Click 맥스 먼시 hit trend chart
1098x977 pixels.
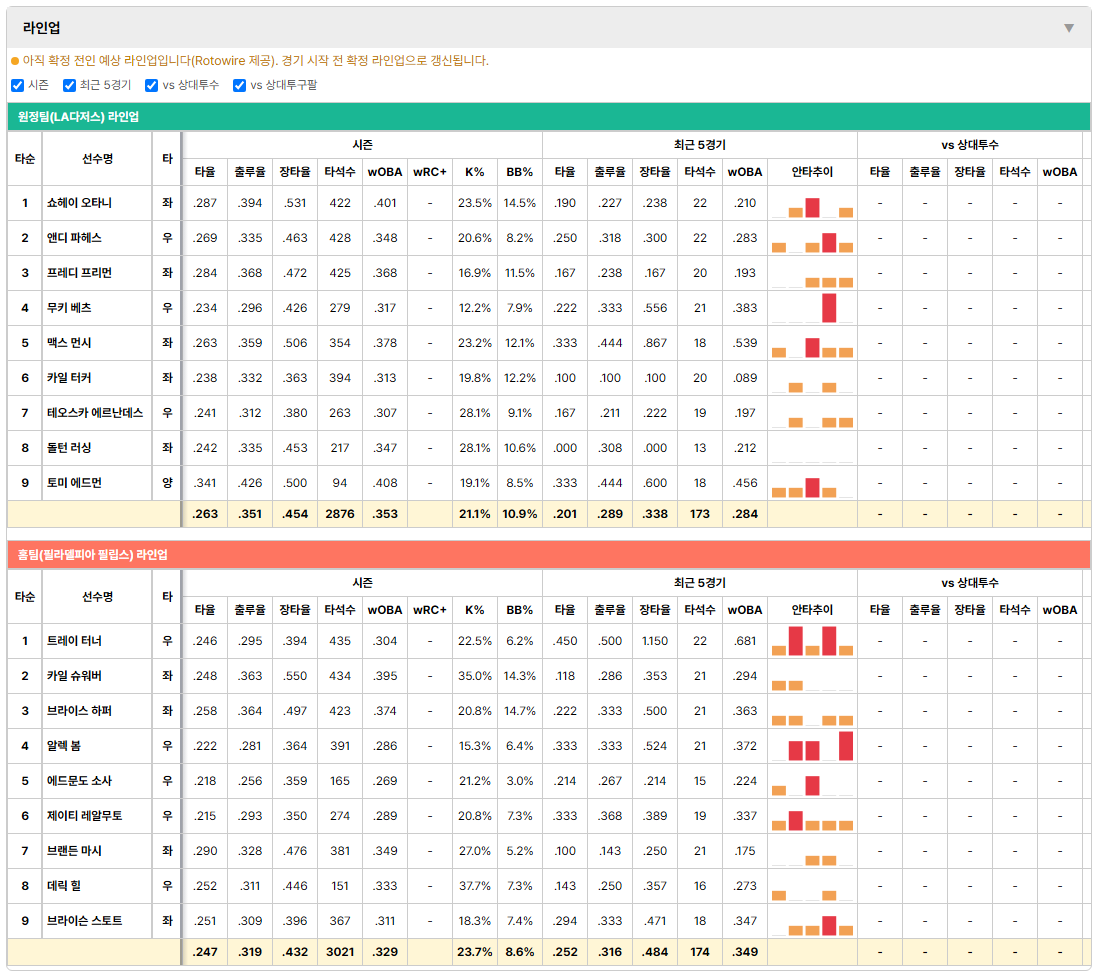[x=812, y=343]
